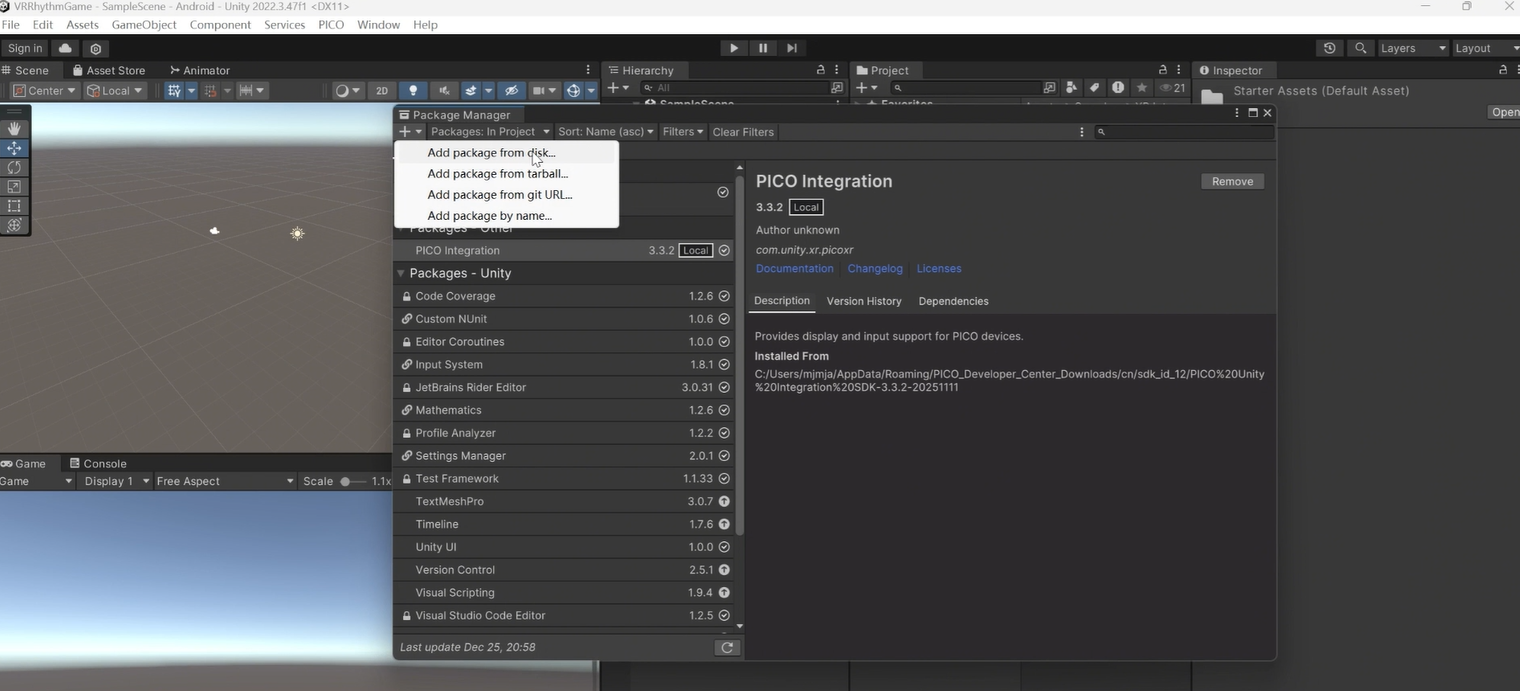The image size is (1520, 691).
Task: Click Project panel error log filter icon
Action: coord(1118,88)
